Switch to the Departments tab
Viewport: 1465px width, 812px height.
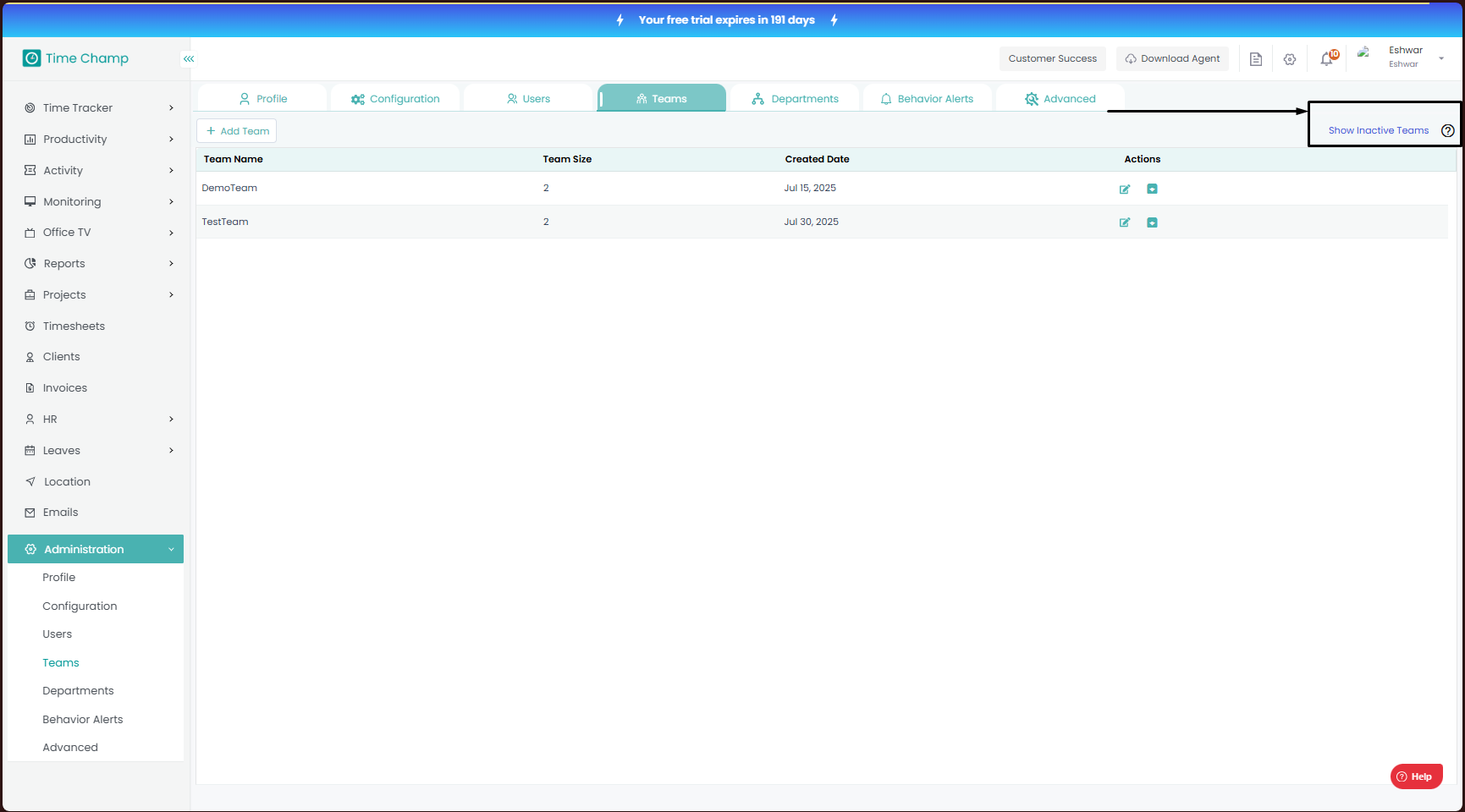tap(795, 98)
